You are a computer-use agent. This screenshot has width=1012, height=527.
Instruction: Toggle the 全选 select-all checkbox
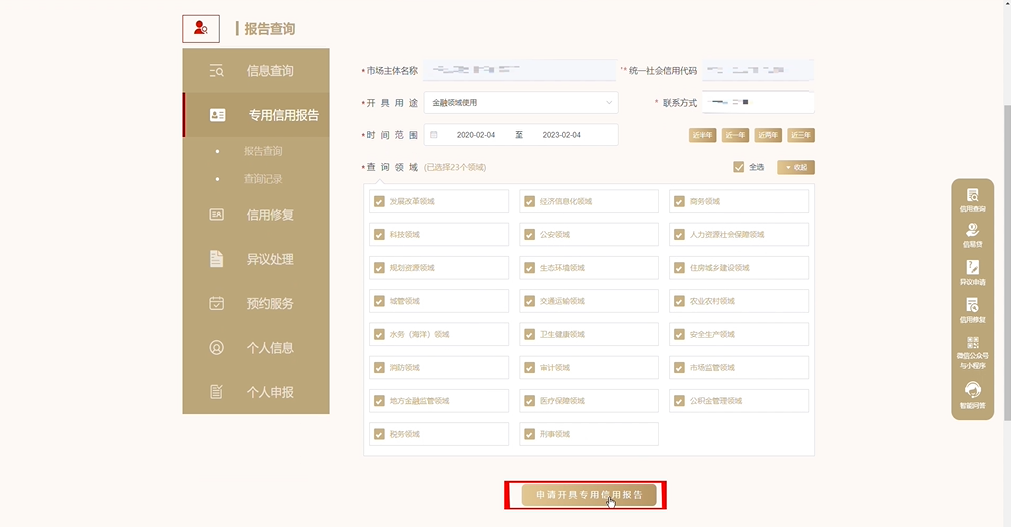tap(739, 167)
